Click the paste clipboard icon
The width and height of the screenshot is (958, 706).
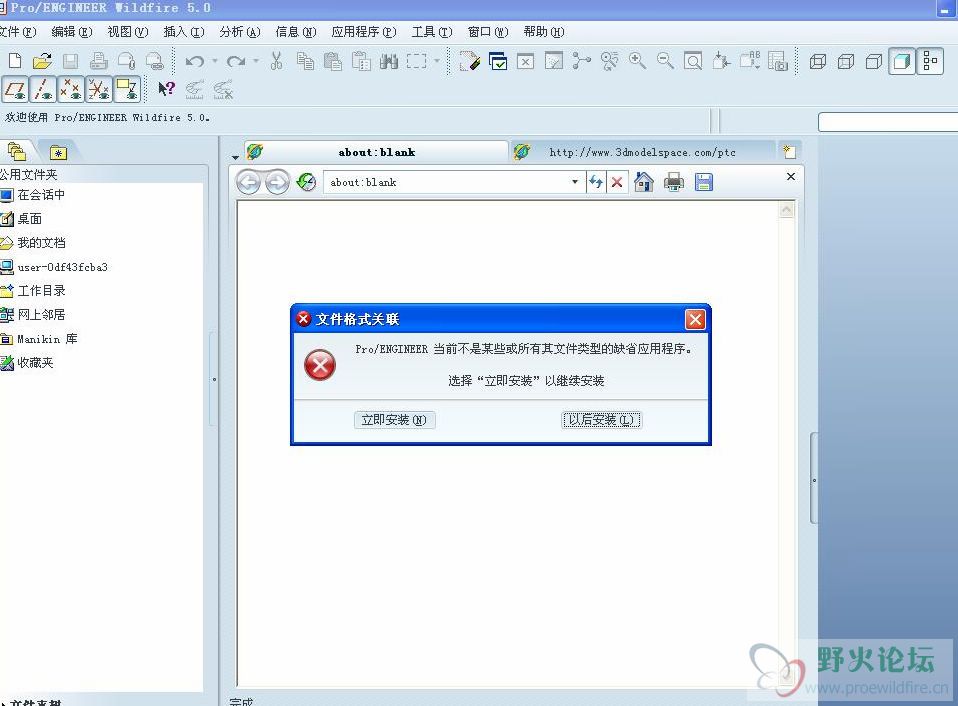[332, 61]
